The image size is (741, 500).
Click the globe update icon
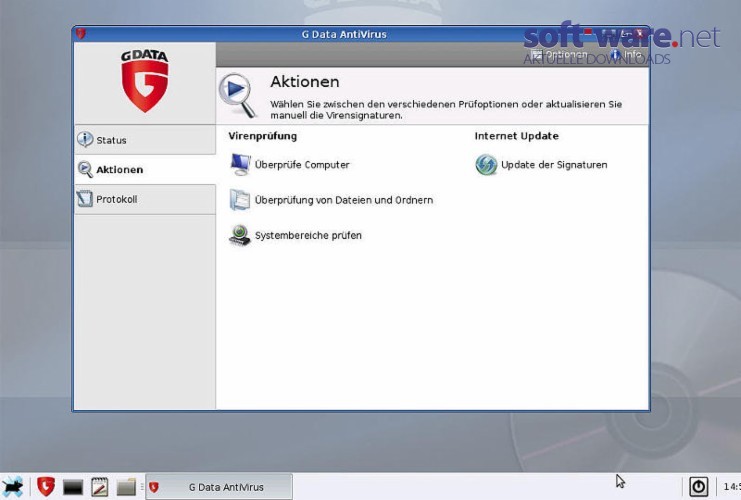coord(486,164)
